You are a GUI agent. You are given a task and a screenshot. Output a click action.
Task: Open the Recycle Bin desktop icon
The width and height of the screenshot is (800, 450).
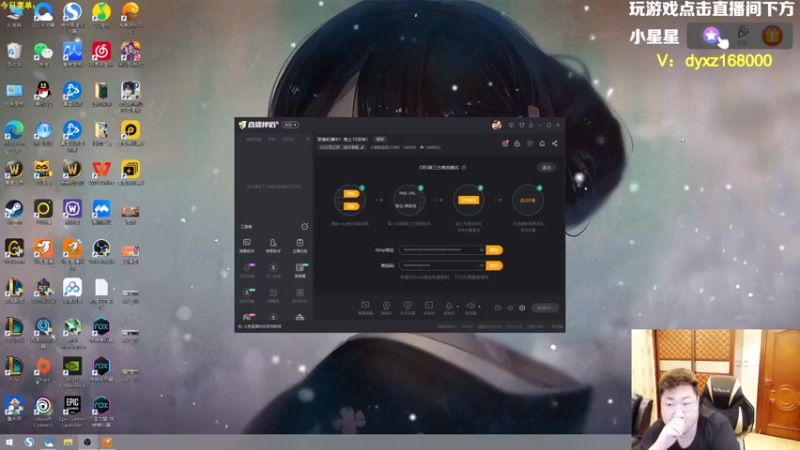tap(14, 52)
